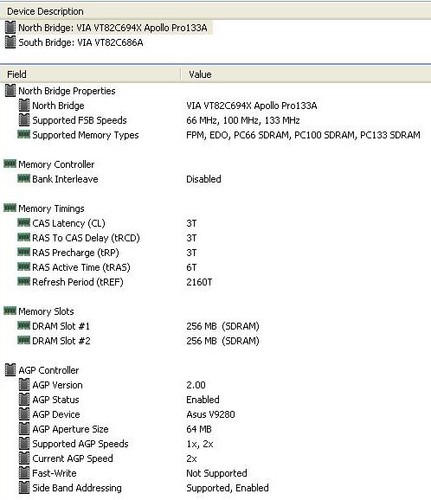The image size is (431, 500).
Task: Select the Supported, Enabled value
Action: point(227,488)
